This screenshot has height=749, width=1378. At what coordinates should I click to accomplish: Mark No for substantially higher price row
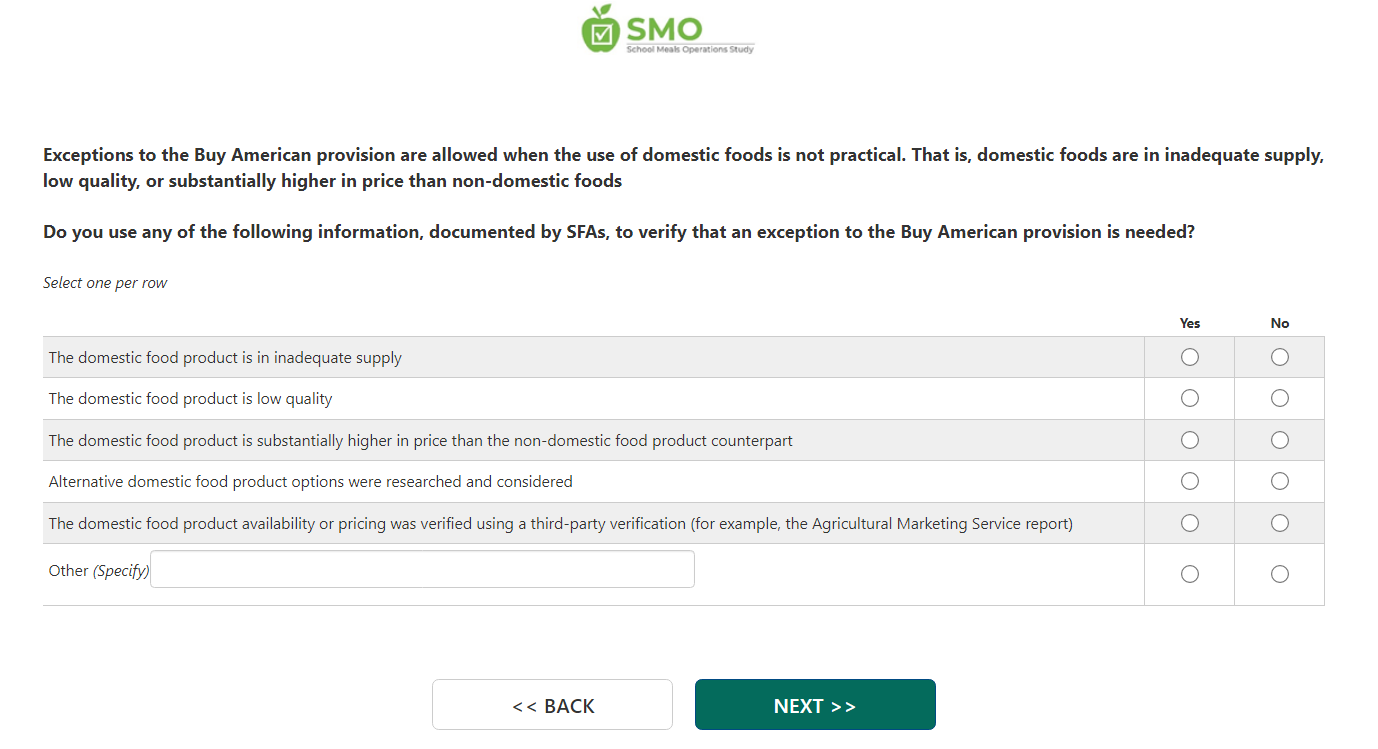[1279, 440]
